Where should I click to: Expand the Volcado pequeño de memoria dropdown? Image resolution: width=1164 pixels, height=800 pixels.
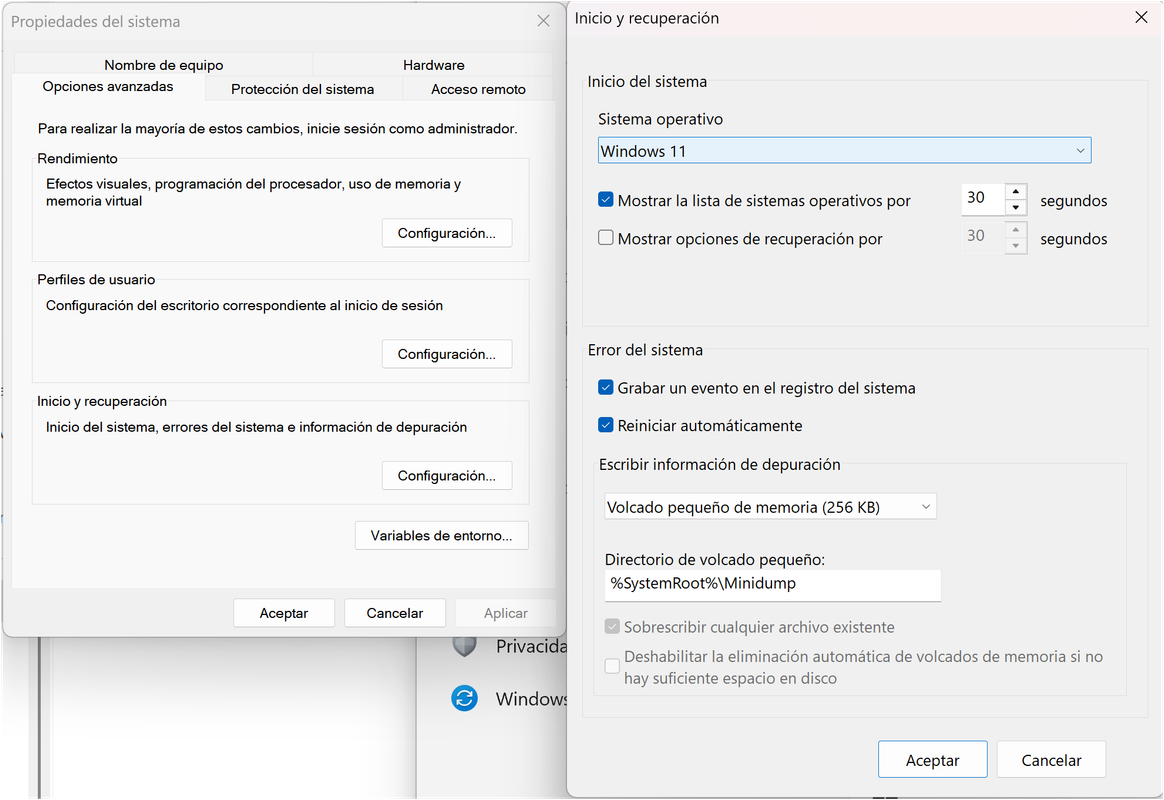tap(770, 507)
